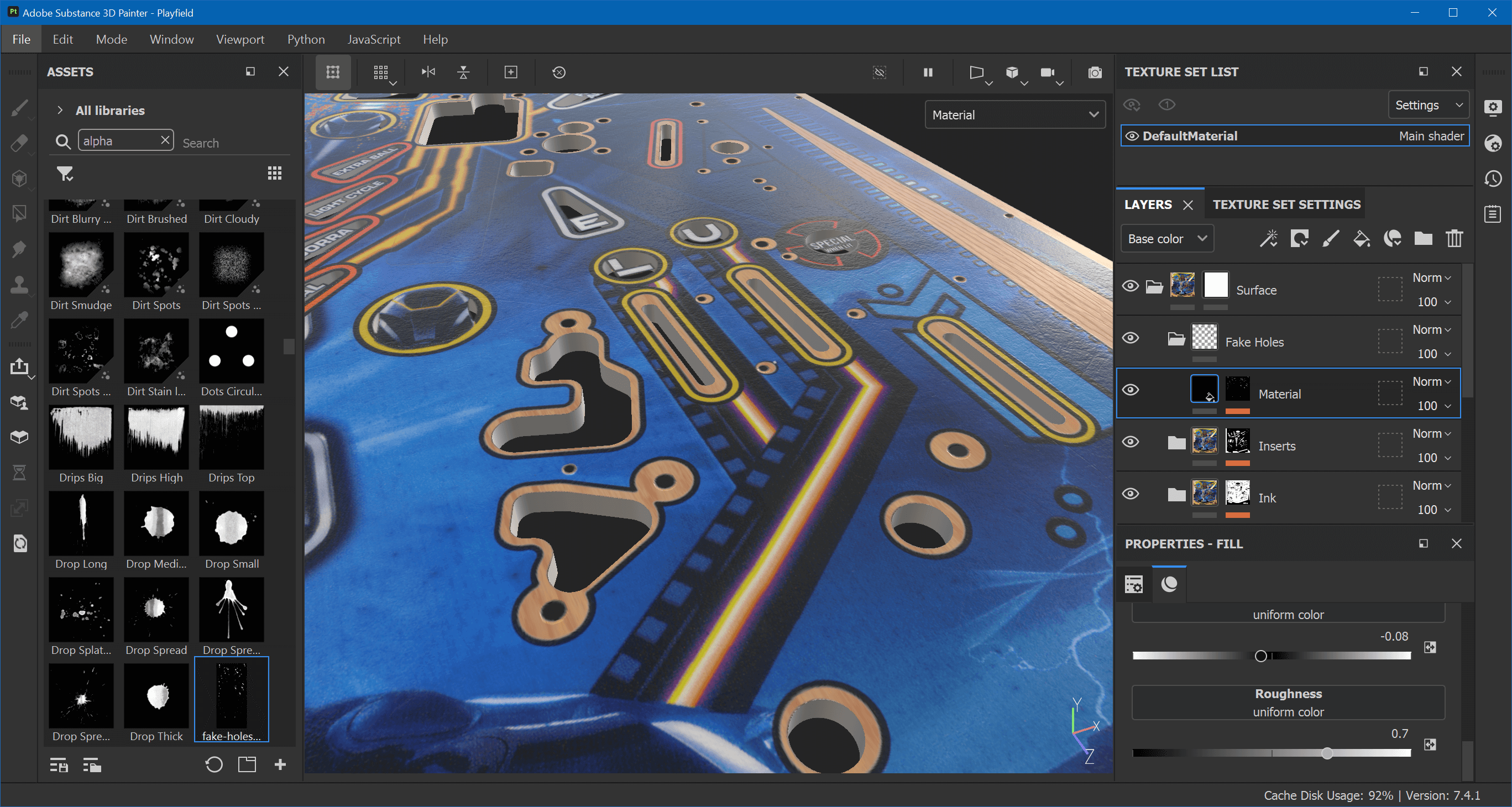The width and height of the screenshot is (1512, 807).
Task: Refresh assets with the reload button
Action: pos(213,764)
